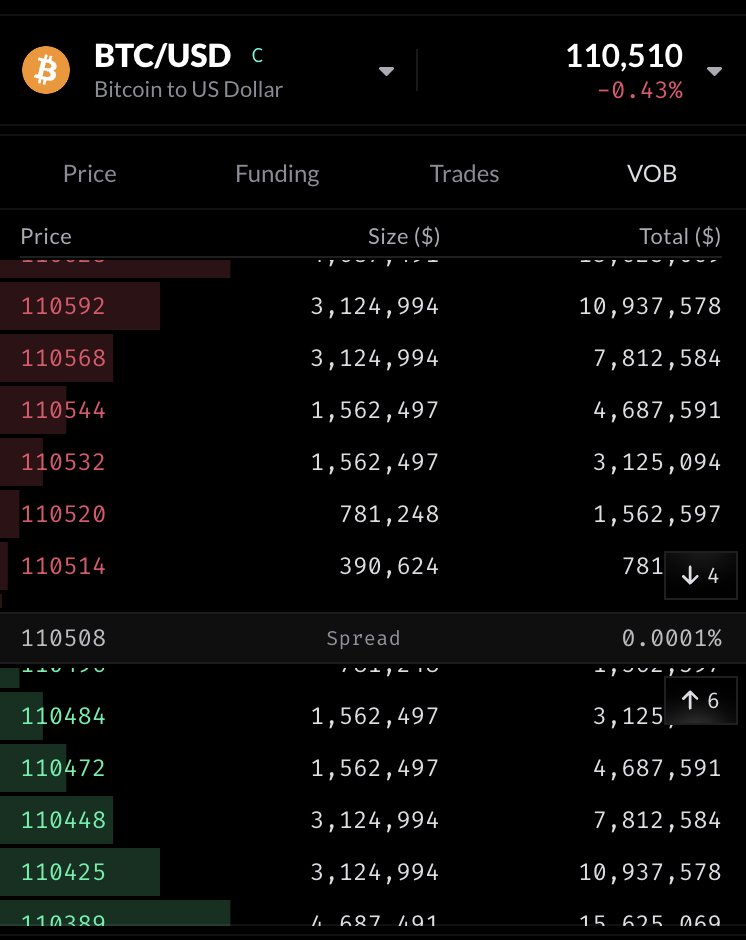Click size 781,248 in the 110520 row
The image size is (746, 940).
click(x=389, y=514)
